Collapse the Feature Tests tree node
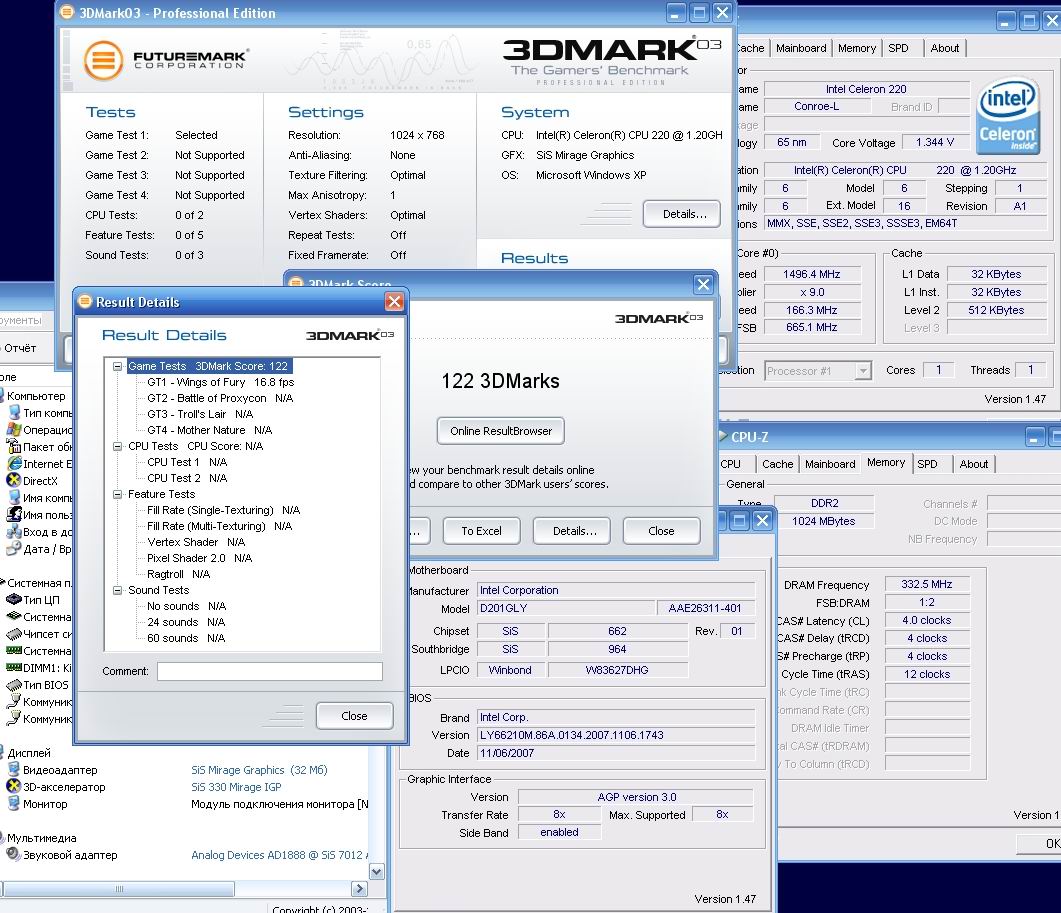 [117, 494]
